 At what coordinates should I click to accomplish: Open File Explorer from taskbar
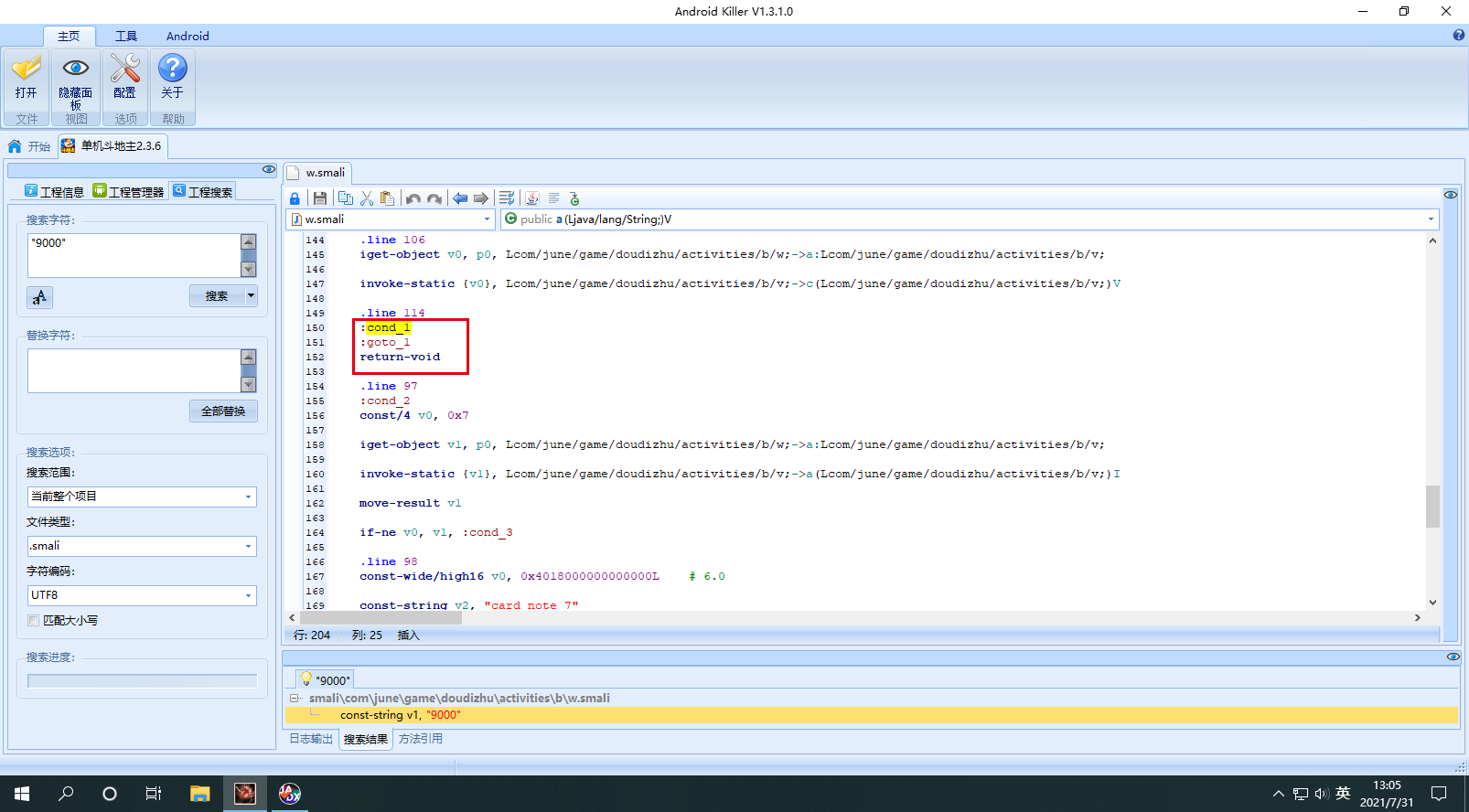[200, 794]
